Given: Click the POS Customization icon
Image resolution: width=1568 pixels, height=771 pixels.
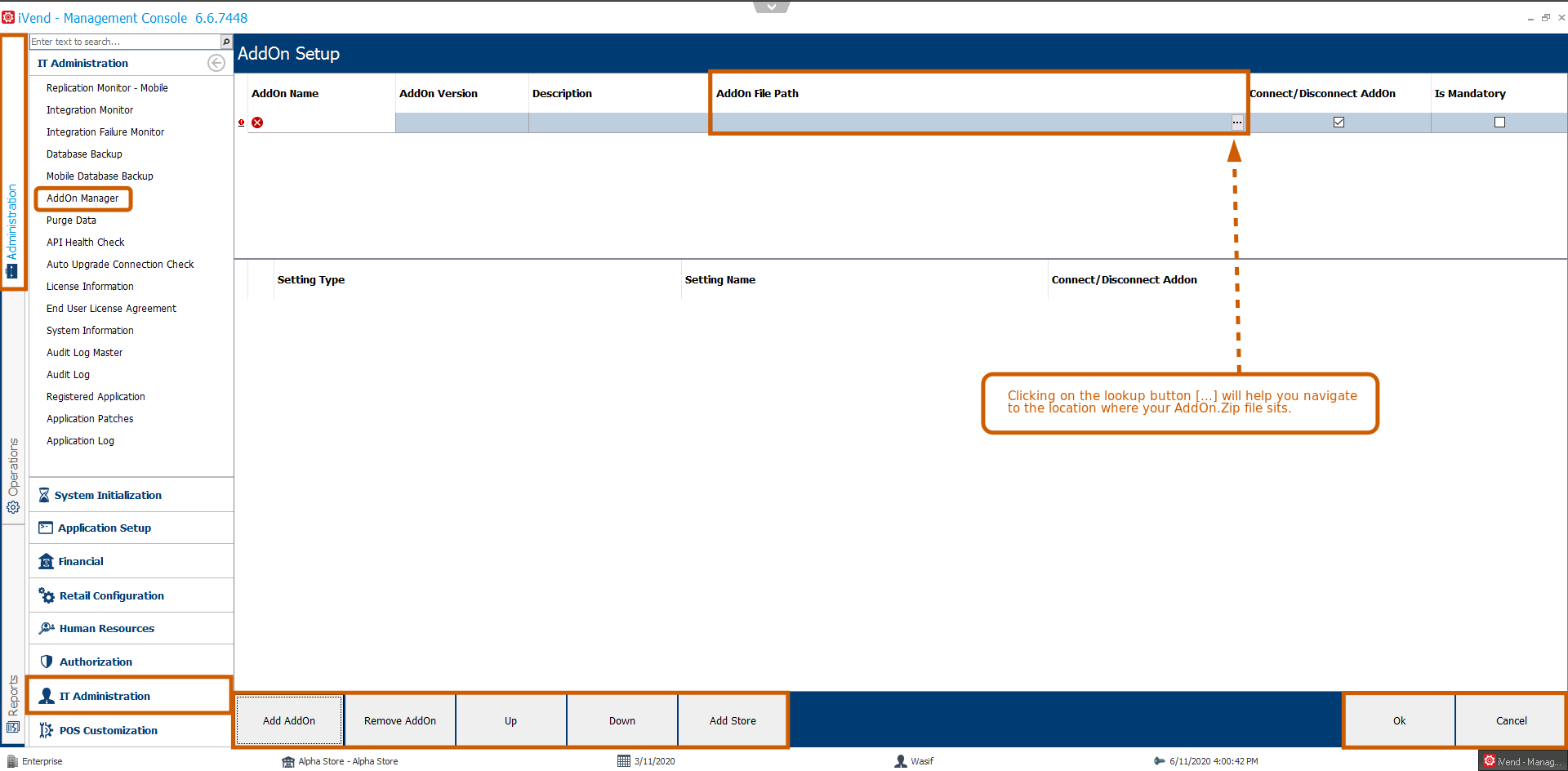Looking at the screenshot, I should pyautogui.click(x=47, y=730).
